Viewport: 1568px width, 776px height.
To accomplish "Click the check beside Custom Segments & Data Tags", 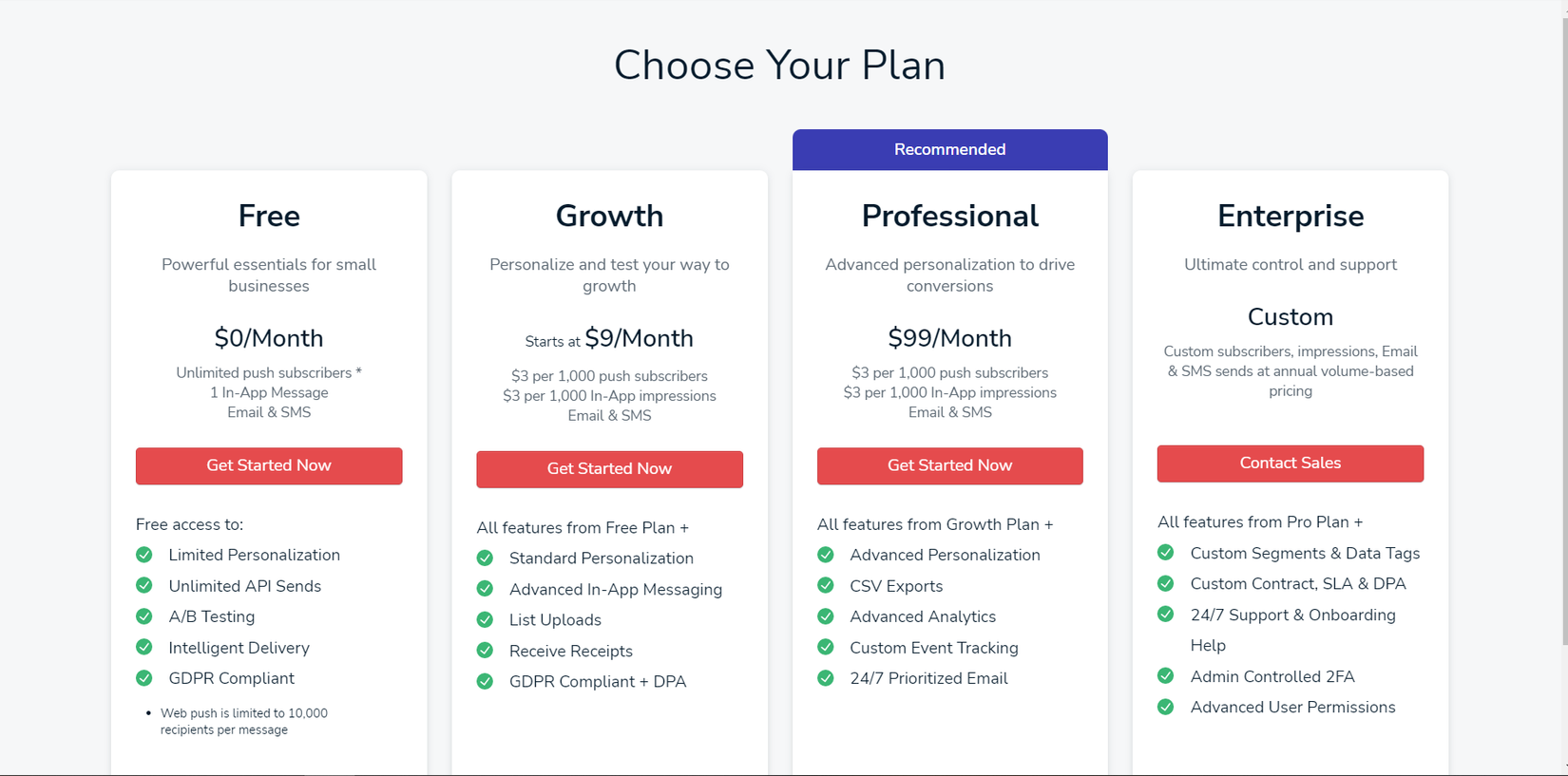I will coord(1166,553).
